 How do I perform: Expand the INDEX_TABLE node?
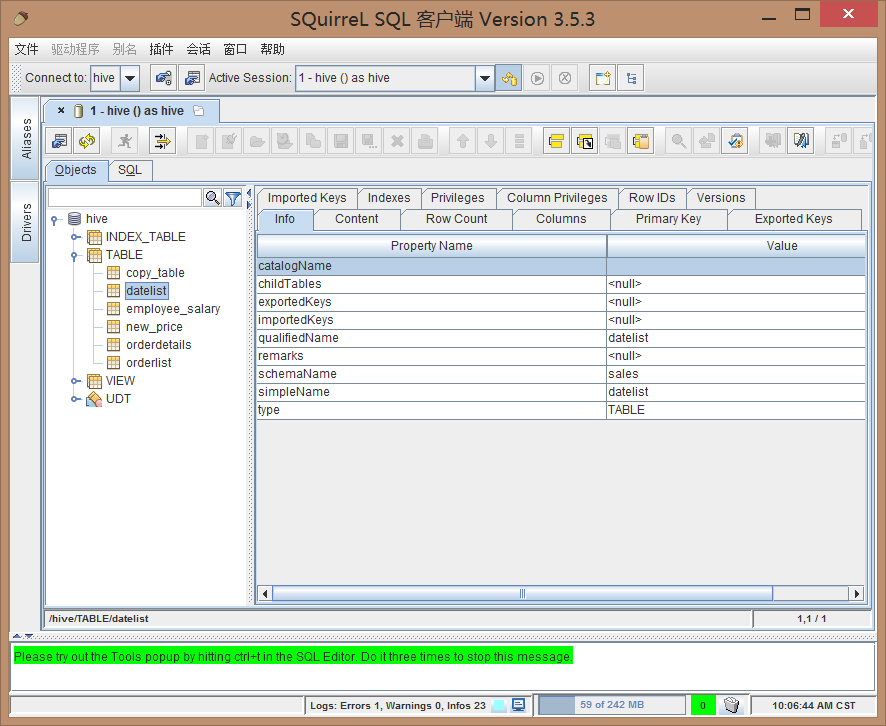tap(75, 237)
